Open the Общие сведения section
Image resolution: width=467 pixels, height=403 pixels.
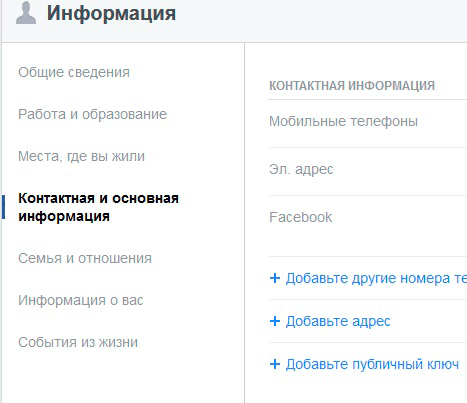74,72
